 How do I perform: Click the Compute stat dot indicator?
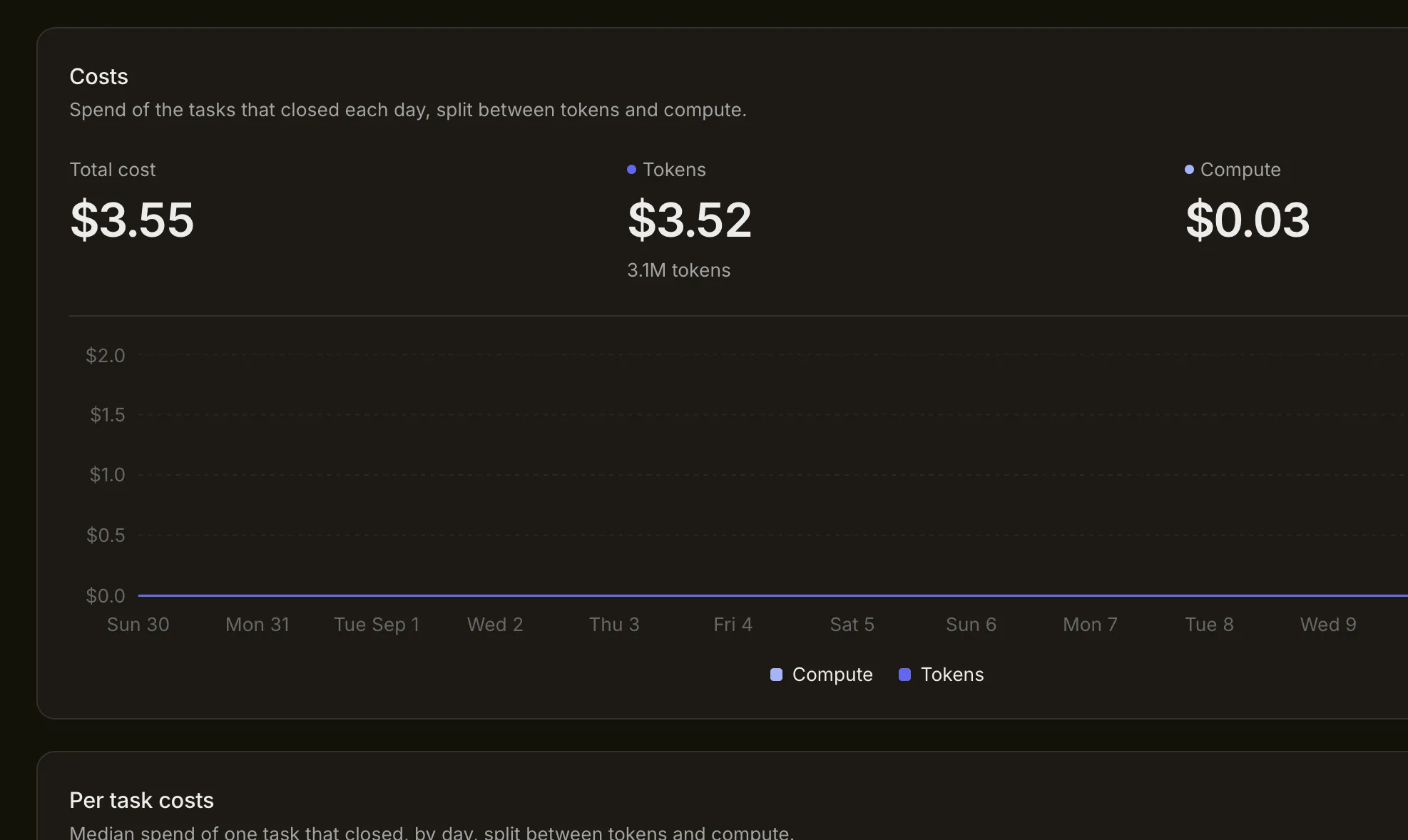(1189, 170)
